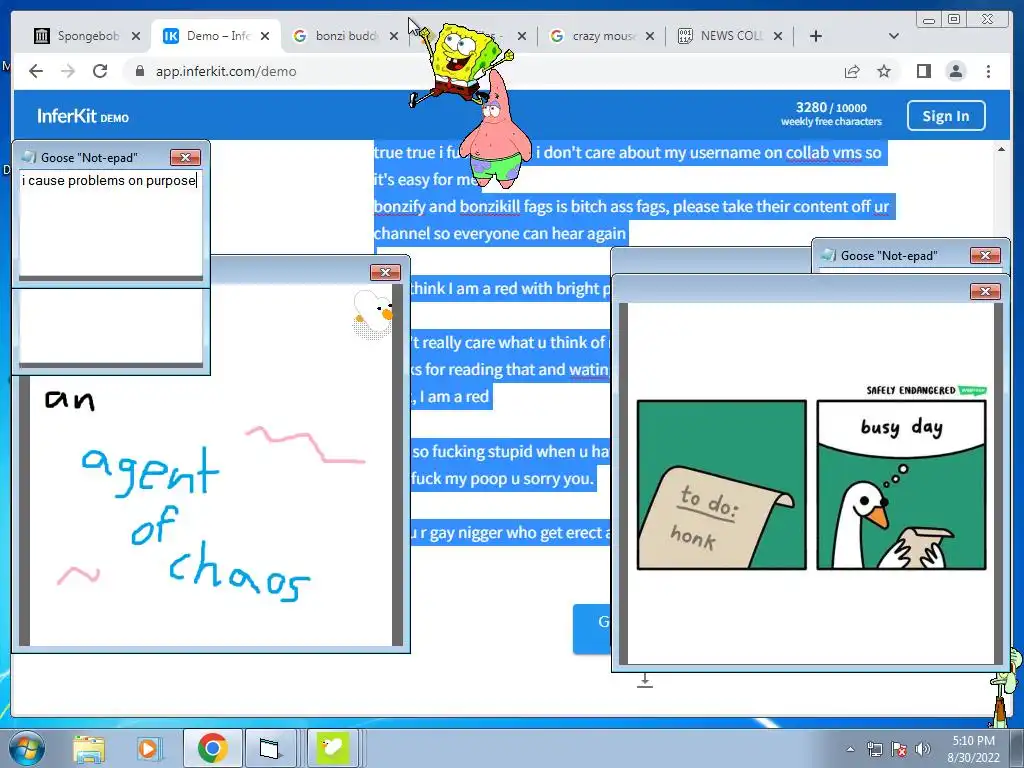Go back with the browser back arrow
The width and height of the screenshot is (1024, 768).
36,71
